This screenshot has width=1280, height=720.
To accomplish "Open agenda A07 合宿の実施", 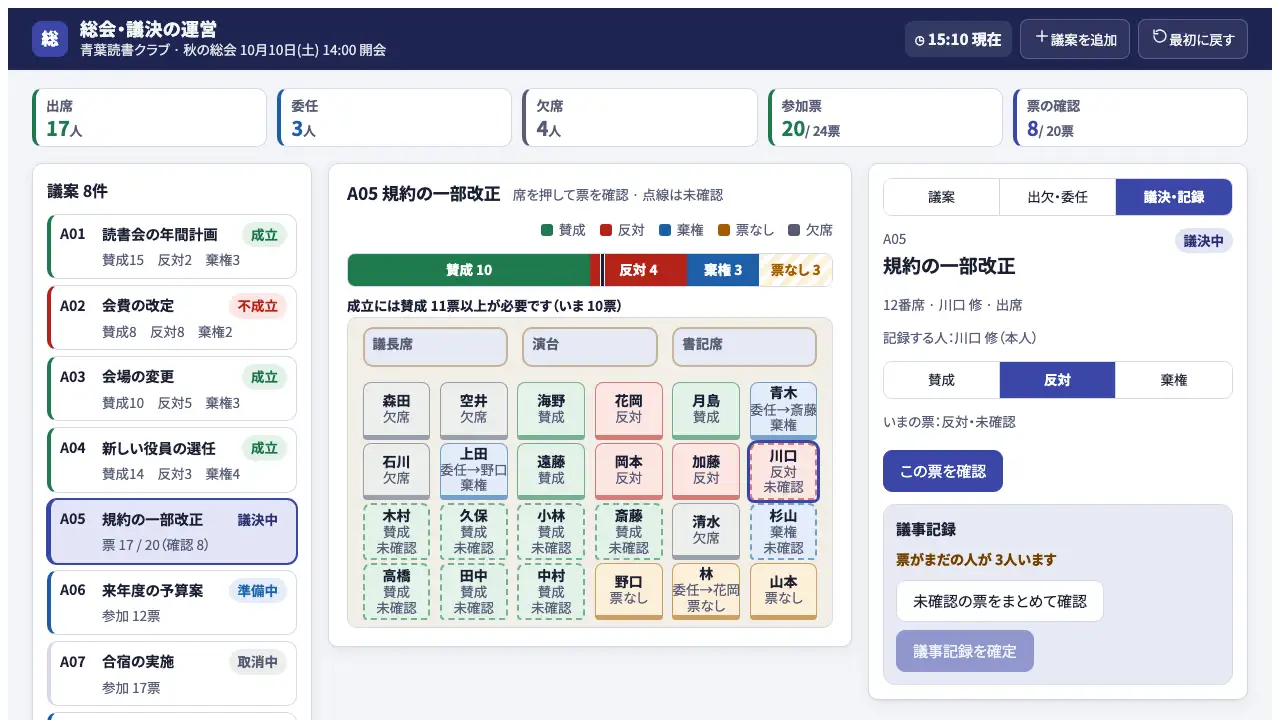I will coord(172,673).
